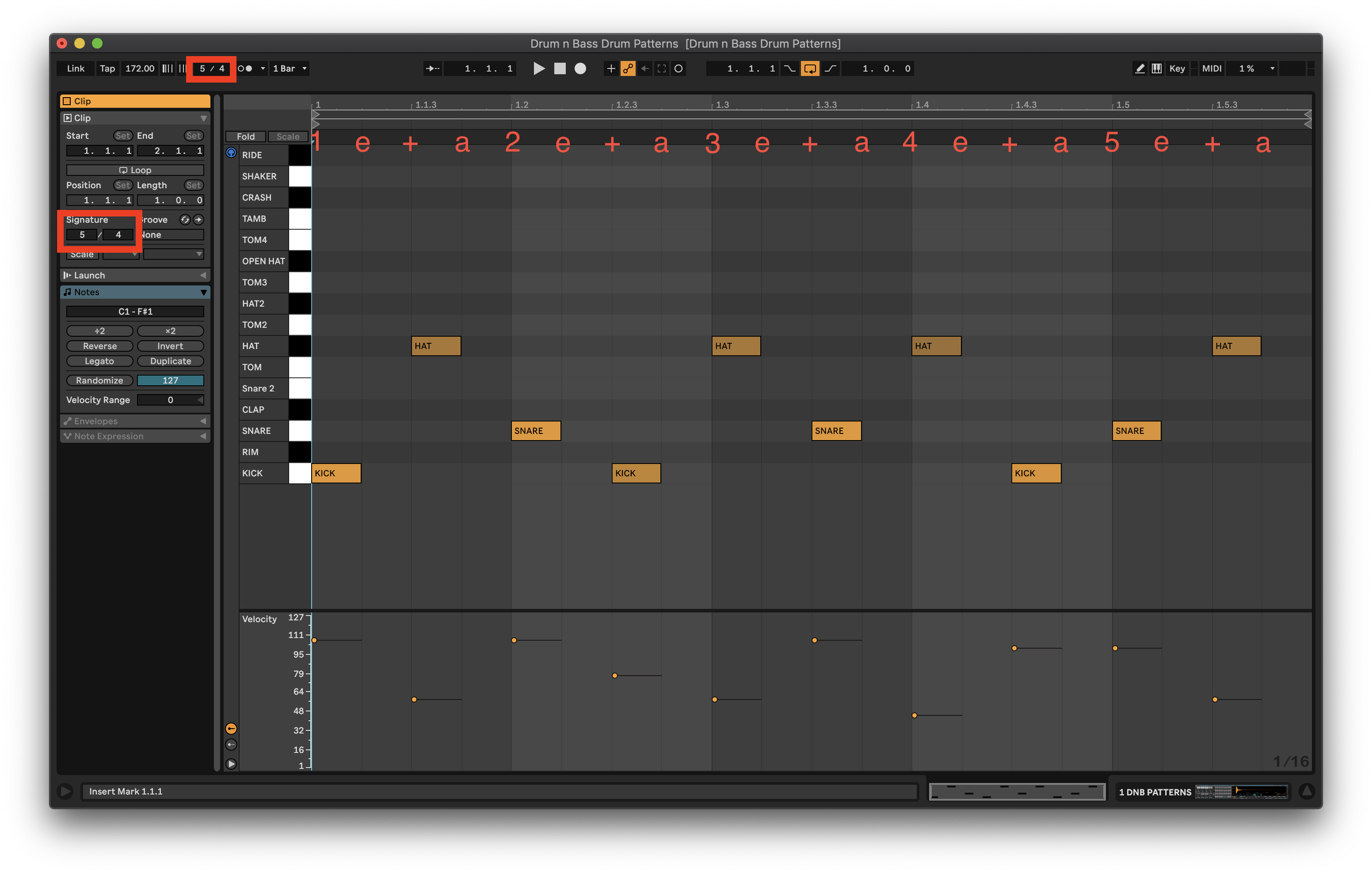Click the 172.00 tempo field
Image resolution: width=1372 pixels, height=874 pixels.
click(x=139, y=69)
